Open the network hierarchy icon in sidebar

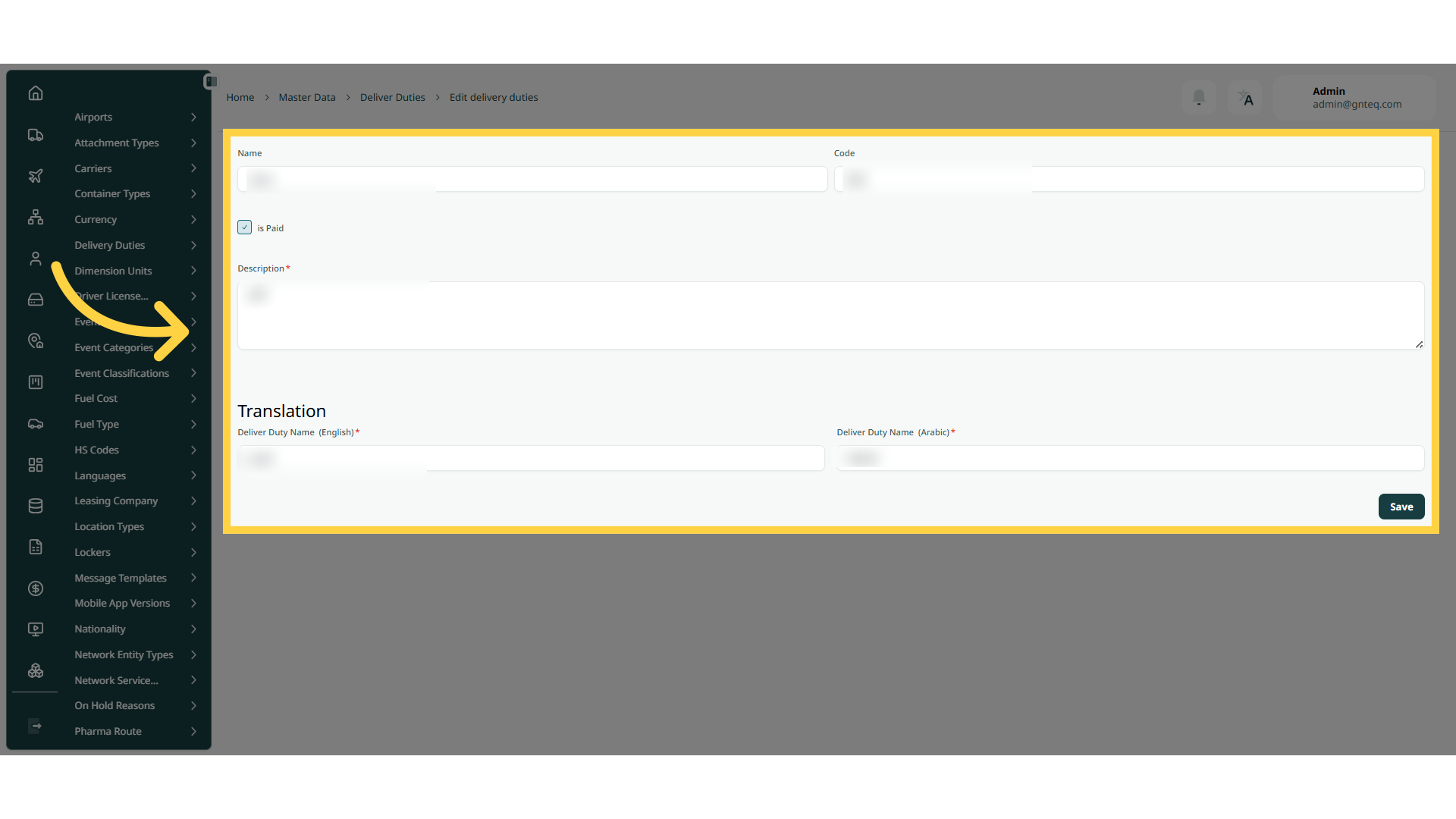(x=36, y=218)
